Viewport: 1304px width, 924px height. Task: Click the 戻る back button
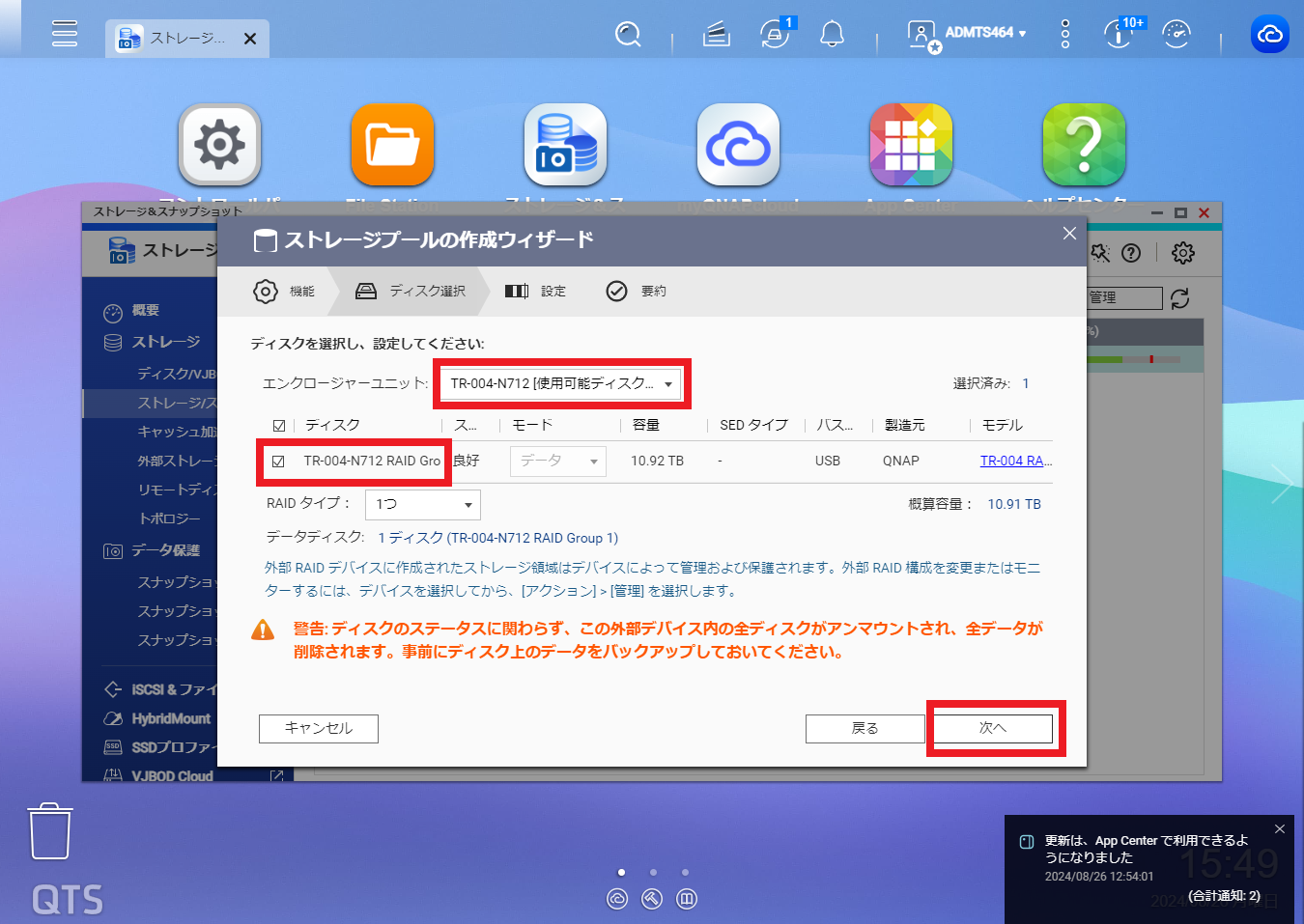click(x=865, y=728)
